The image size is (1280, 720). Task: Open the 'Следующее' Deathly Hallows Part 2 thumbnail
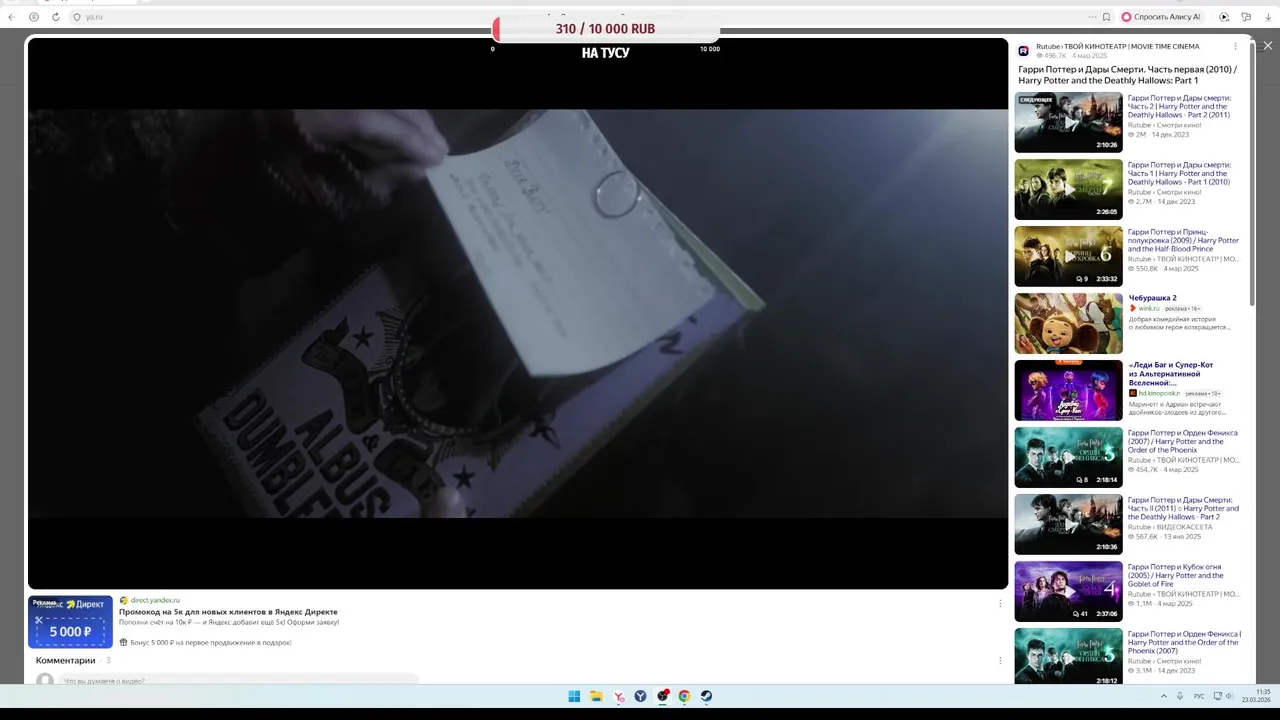pos(1068,122)
